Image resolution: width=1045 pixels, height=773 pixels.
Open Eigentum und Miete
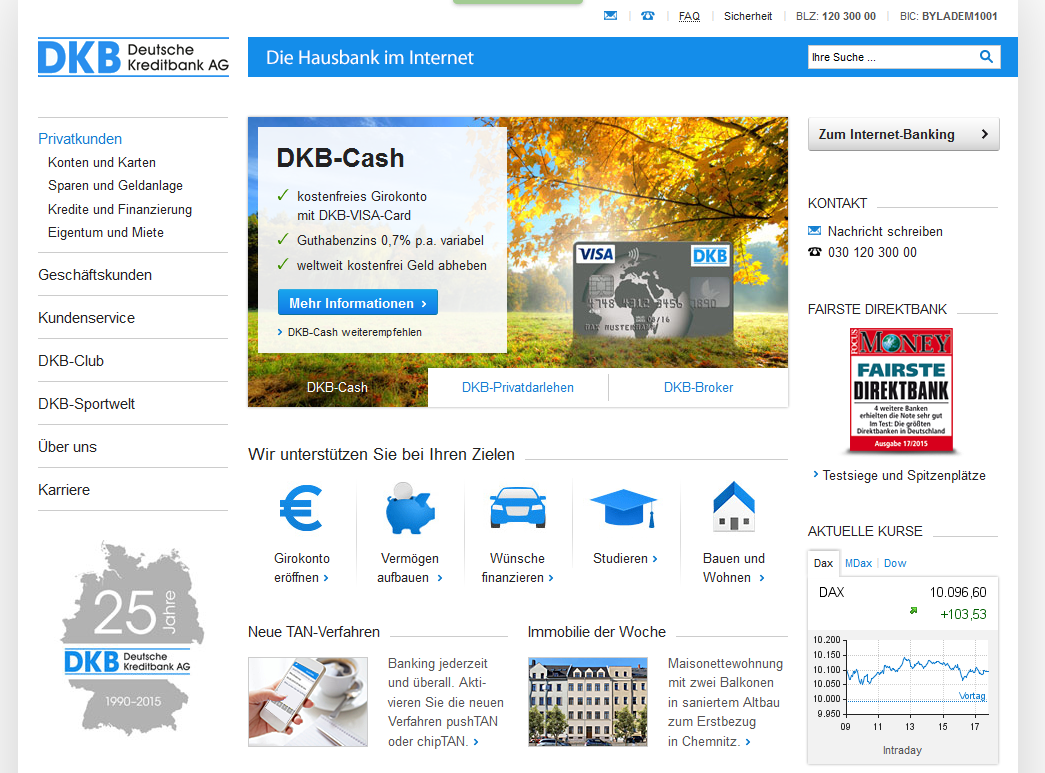click(106, 233)
